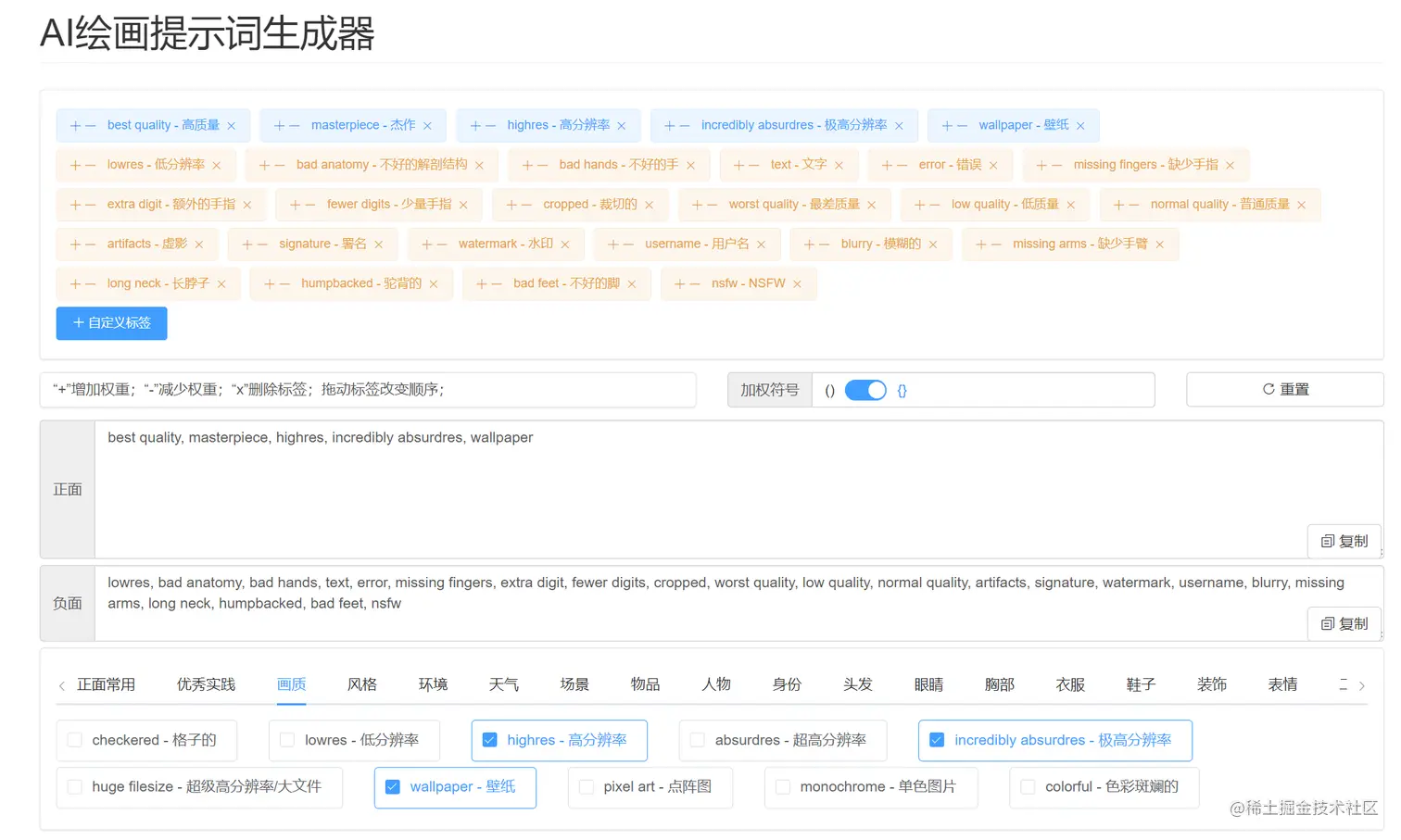
Task: Delete the watermark tag
Action: coord(565,245)
